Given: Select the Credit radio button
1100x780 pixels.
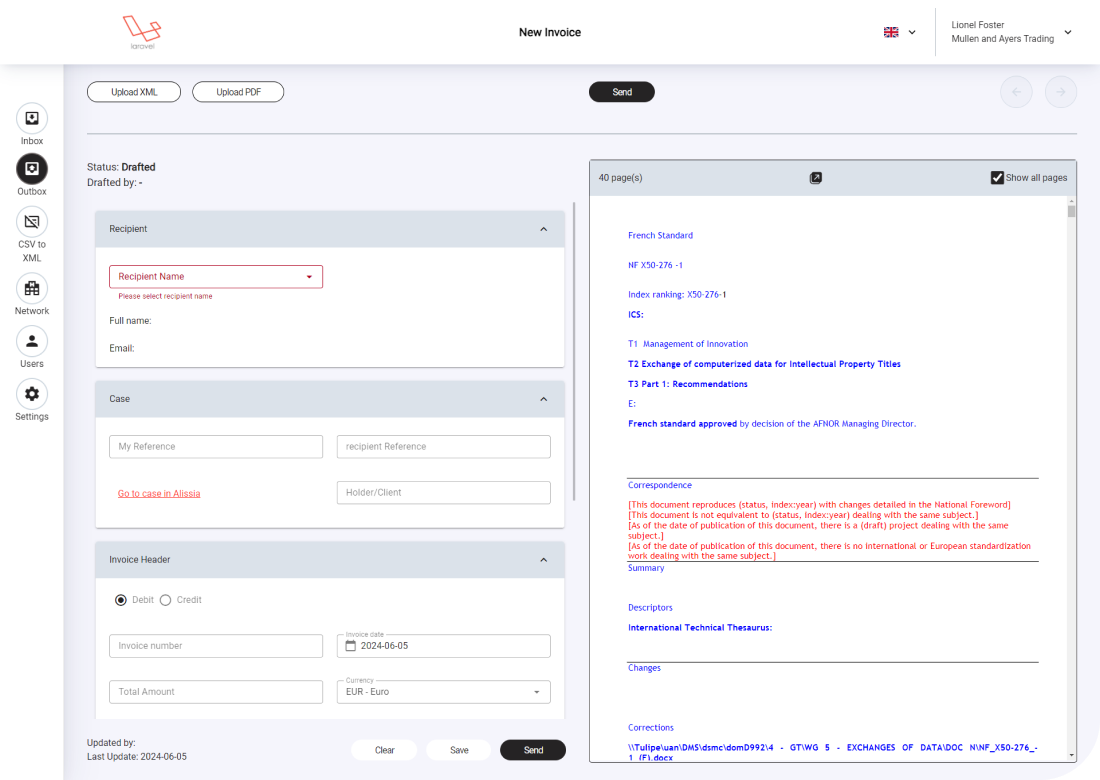Looking at the screenshot, I should [166, 600].
